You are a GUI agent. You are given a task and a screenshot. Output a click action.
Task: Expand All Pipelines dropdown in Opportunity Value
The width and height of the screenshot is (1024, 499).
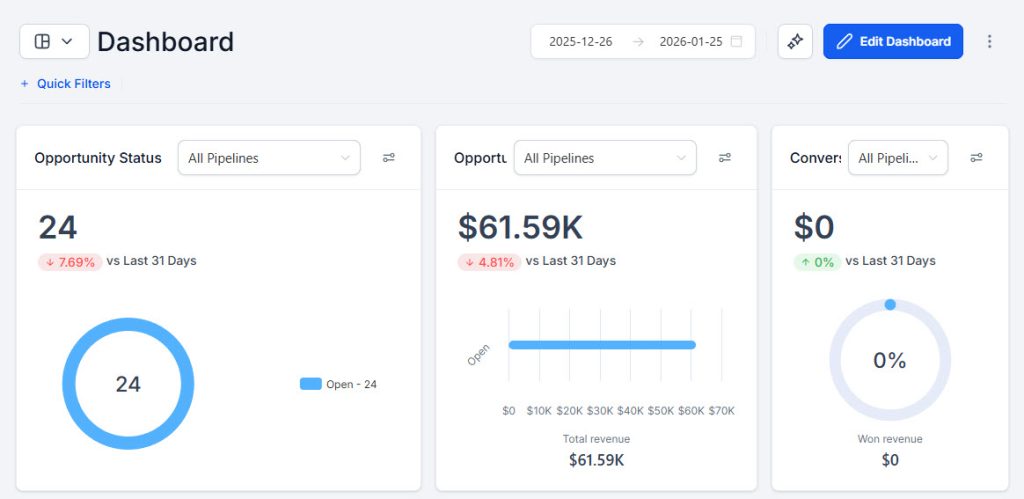point(605,158)
